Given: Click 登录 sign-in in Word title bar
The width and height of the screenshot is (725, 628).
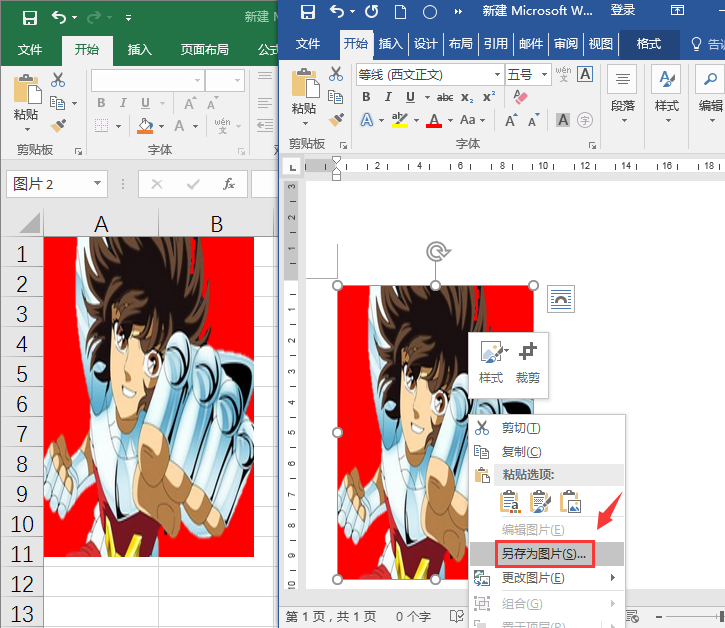Looking at the screenshot, I should pyautogui.click(x=622, y=11).
